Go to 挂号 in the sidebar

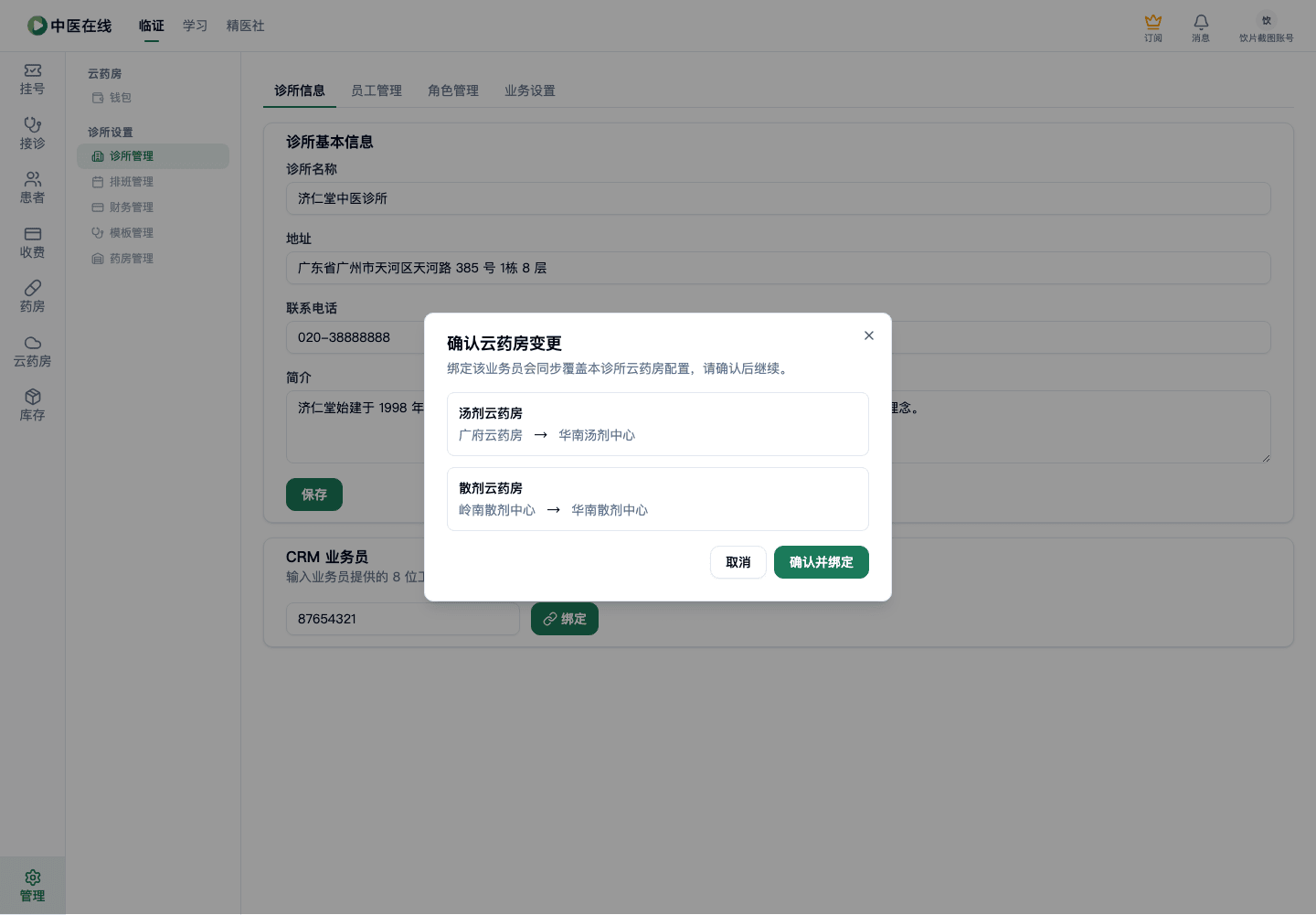33,80
